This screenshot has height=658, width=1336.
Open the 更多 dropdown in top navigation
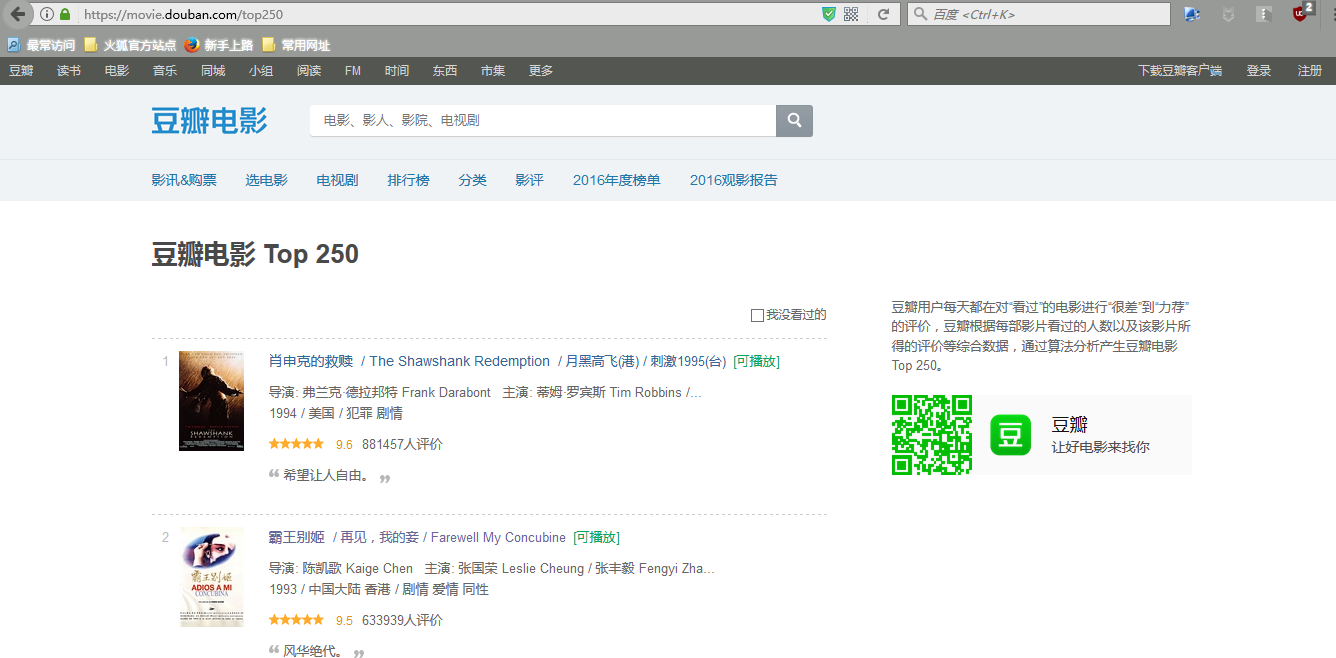tap(541, 71)
